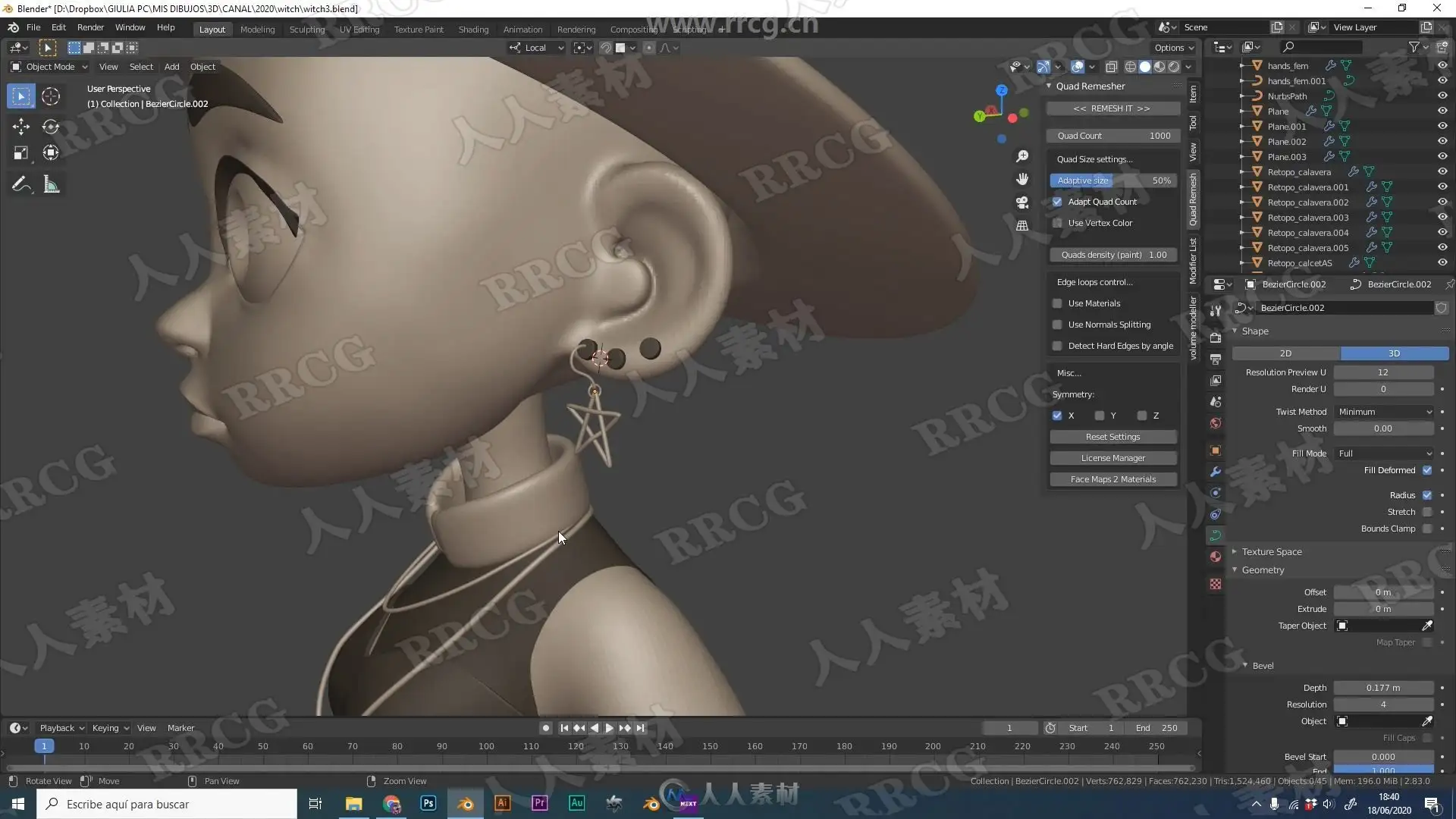Open Photoshop from the taskbar

[428, 803]
